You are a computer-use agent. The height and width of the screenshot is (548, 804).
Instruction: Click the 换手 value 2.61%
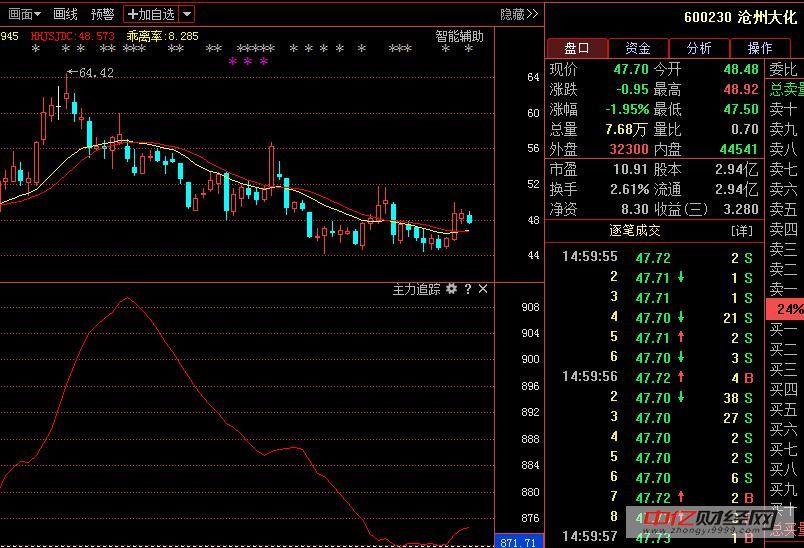tap(630, 189)
